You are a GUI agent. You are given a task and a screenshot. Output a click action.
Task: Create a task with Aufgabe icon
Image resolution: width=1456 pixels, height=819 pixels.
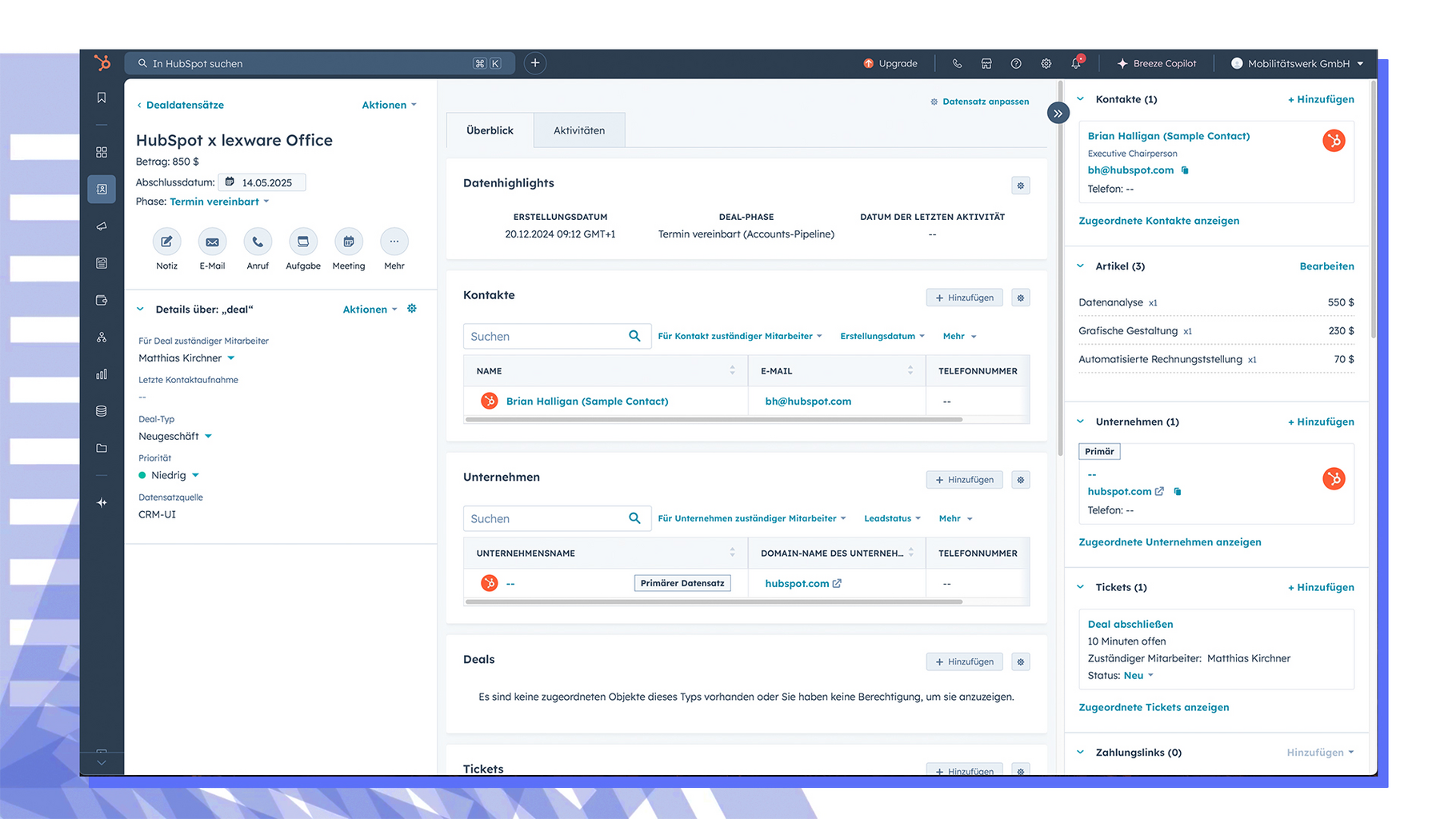(x=303, y=242)
